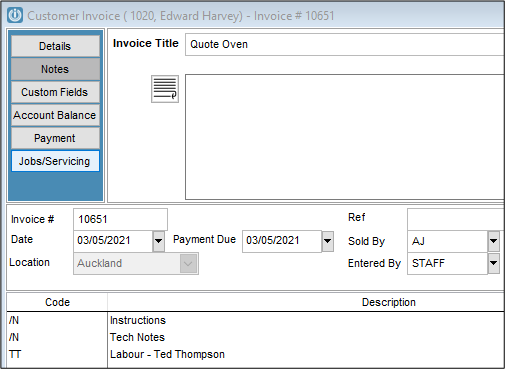Image resolution: width=505 pixels, height=369 pixels.
Task: Show the Account Balance section
Action: tap(55, 115)
